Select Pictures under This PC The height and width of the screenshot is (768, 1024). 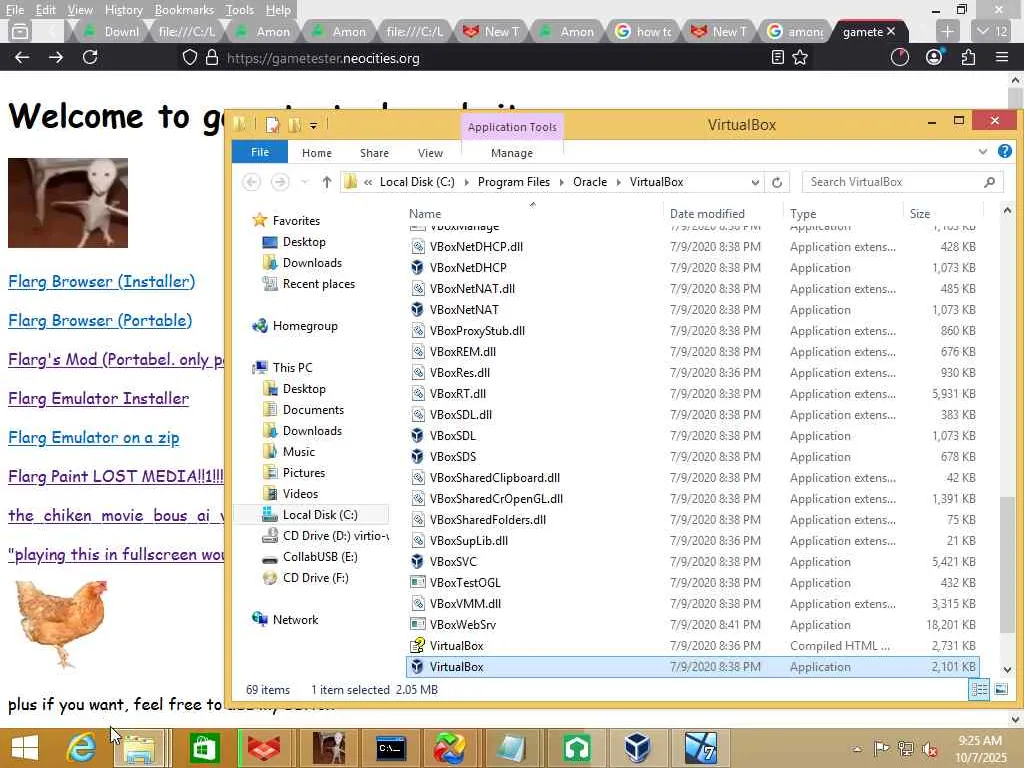(x=304, y=473)
